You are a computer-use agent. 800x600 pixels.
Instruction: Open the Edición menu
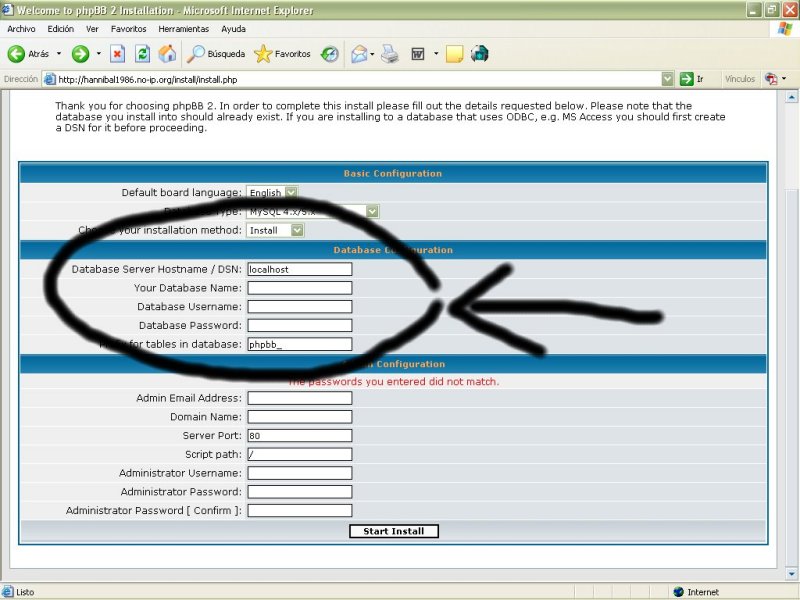61,29
